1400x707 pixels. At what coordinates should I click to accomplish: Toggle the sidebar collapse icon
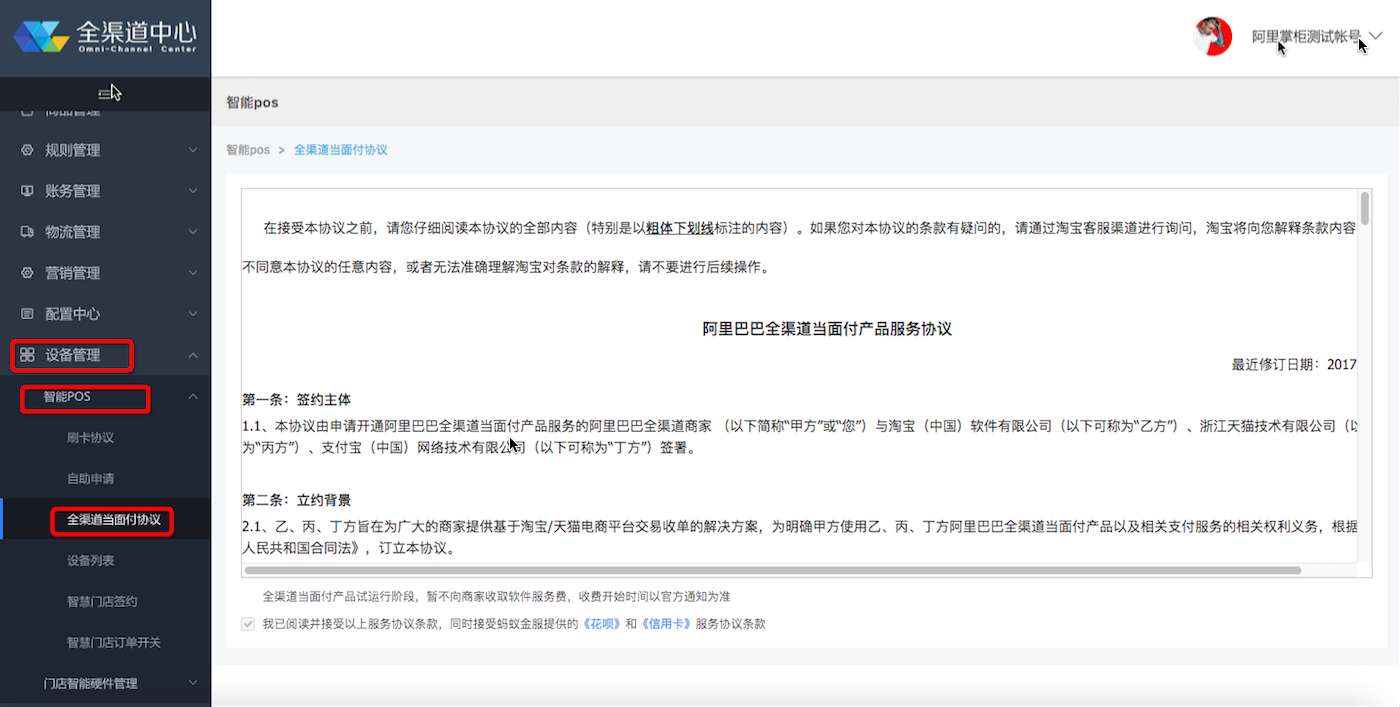coord(106,93)
